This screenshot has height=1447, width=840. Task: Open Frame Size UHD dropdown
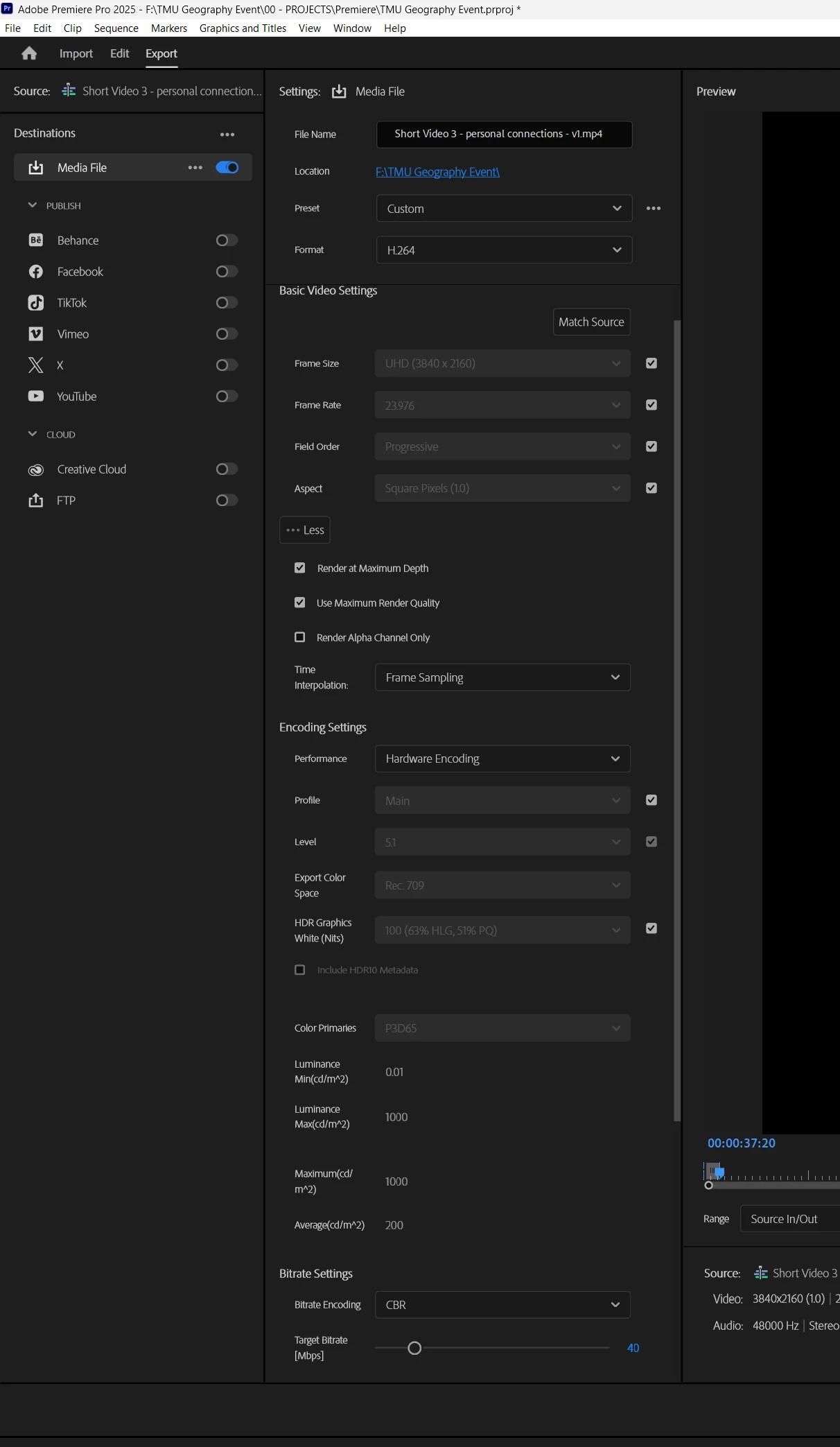(x=502, y=363)
